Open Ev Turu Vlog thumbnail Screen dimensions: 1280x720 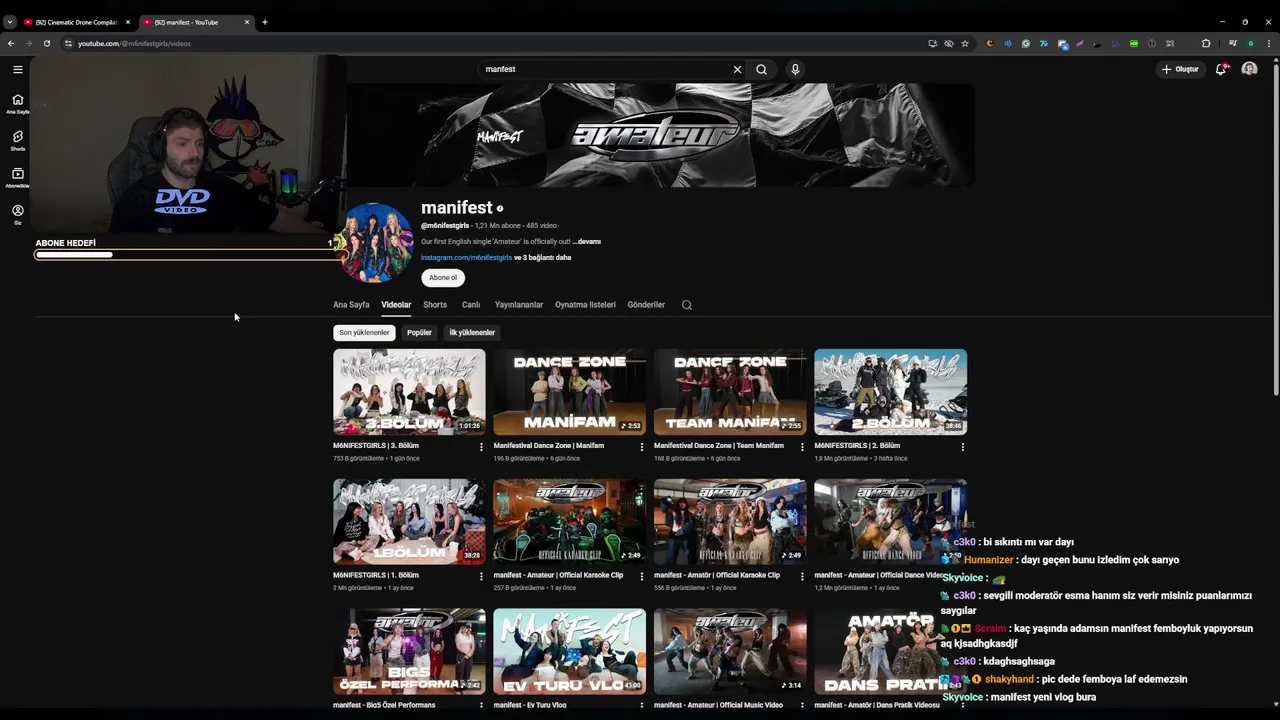569,651
